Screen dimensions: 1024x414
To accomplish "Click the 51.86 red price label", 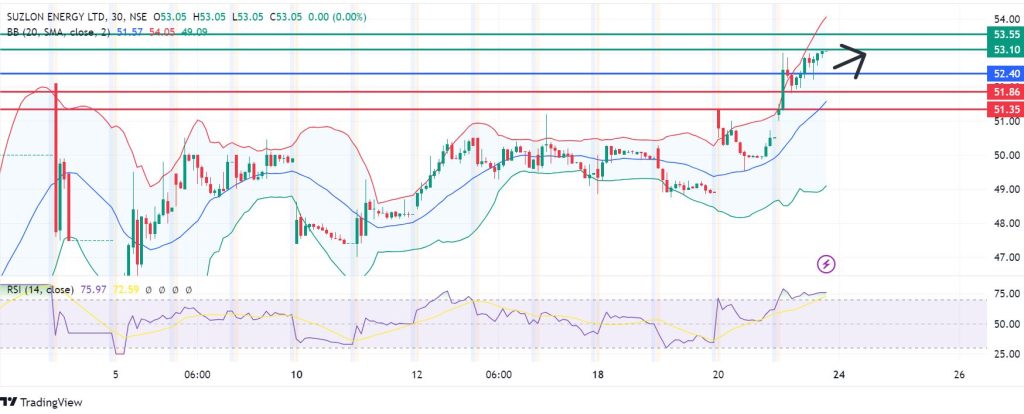I will [x=1006, y=92].
